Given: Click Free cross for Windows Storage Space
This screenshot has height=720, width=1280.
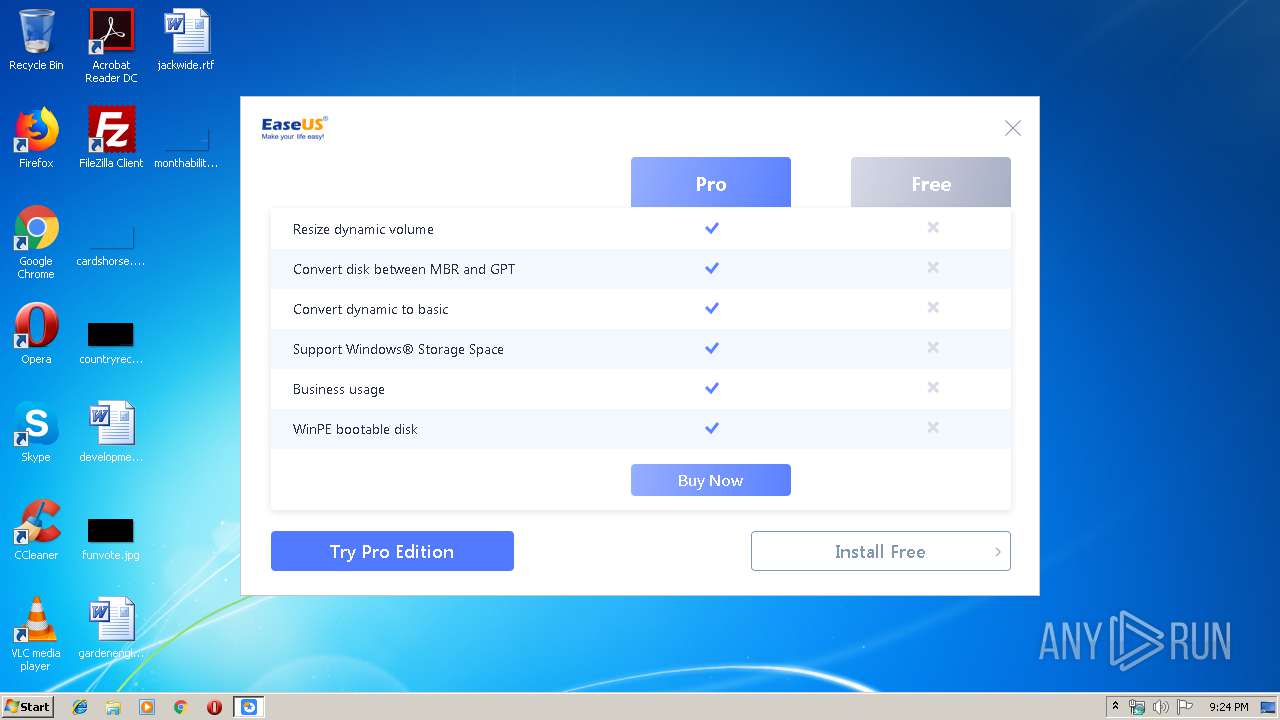Looking at the screenshot, I should (933, 347).
